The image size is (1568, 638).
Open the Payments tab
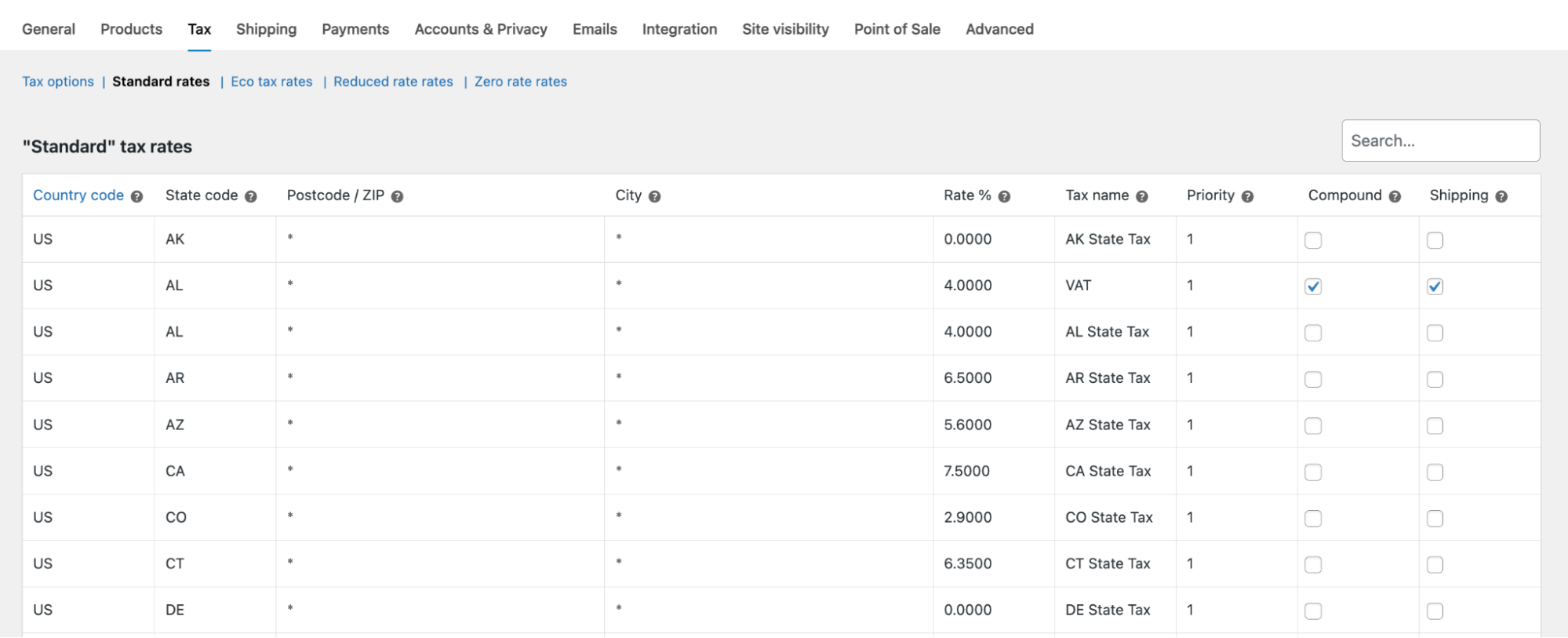355,29
